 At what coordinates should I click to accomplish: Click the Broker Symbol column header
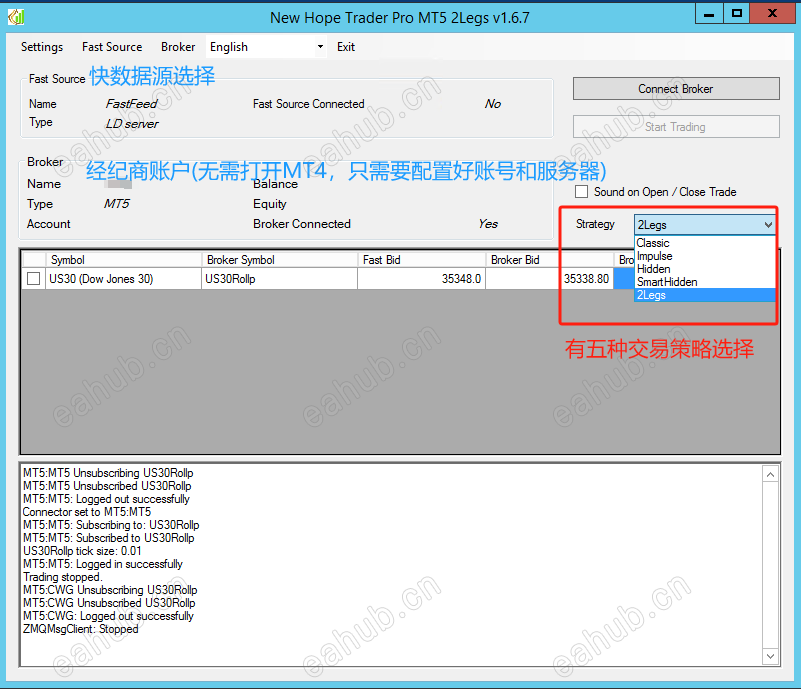(279, 260)
